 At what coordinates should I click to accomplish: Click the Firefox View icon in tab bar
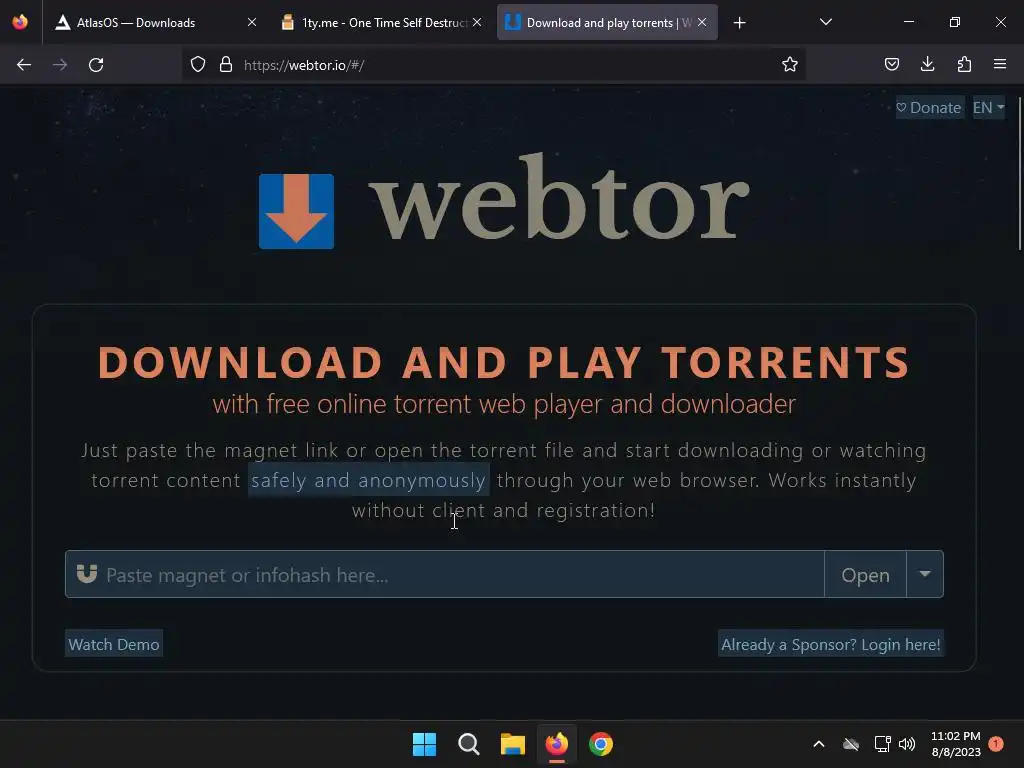pyautogui.click(x=20, y=22)
